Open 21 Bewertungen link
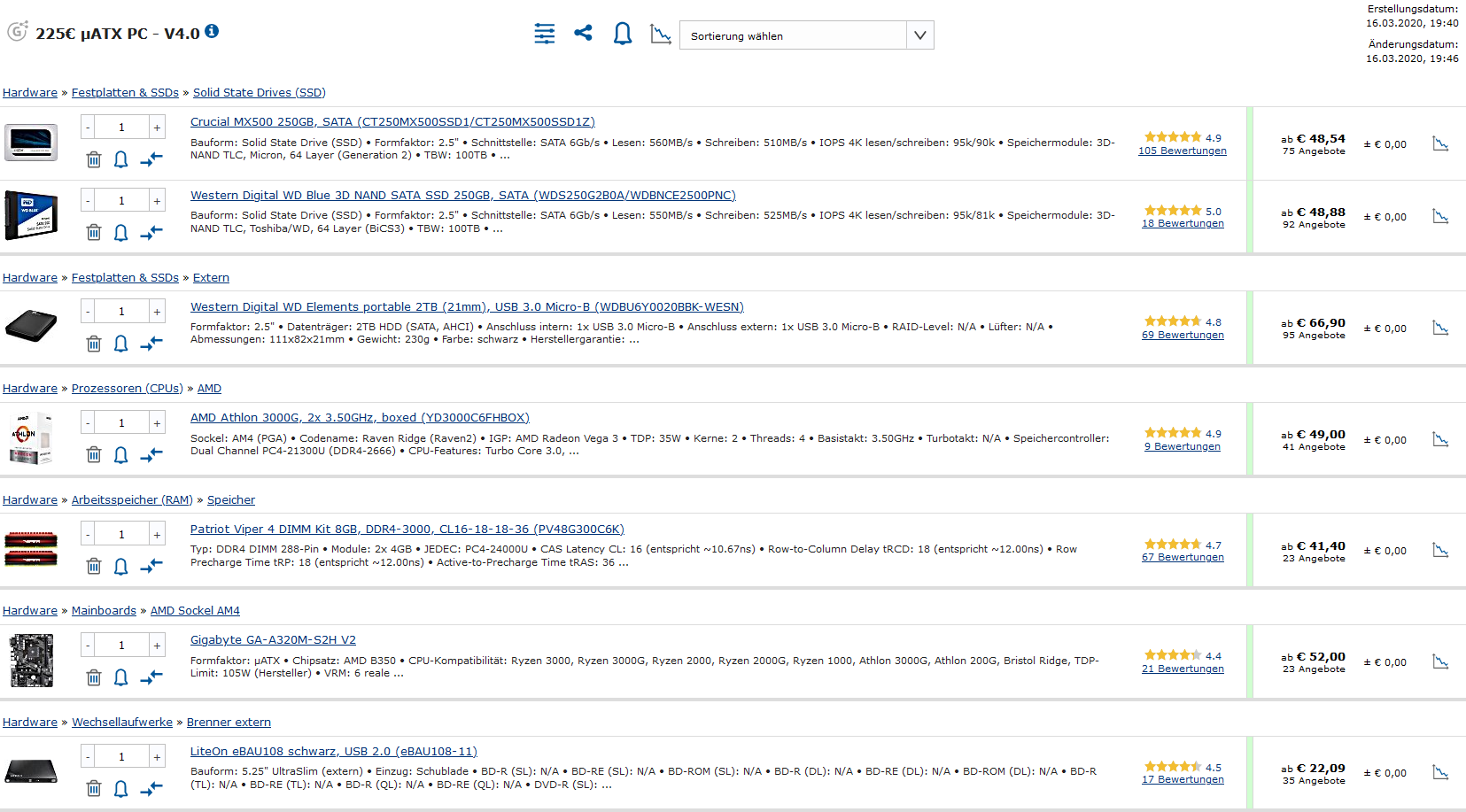The image size is (1466, 812). (x=1183, y=669)
